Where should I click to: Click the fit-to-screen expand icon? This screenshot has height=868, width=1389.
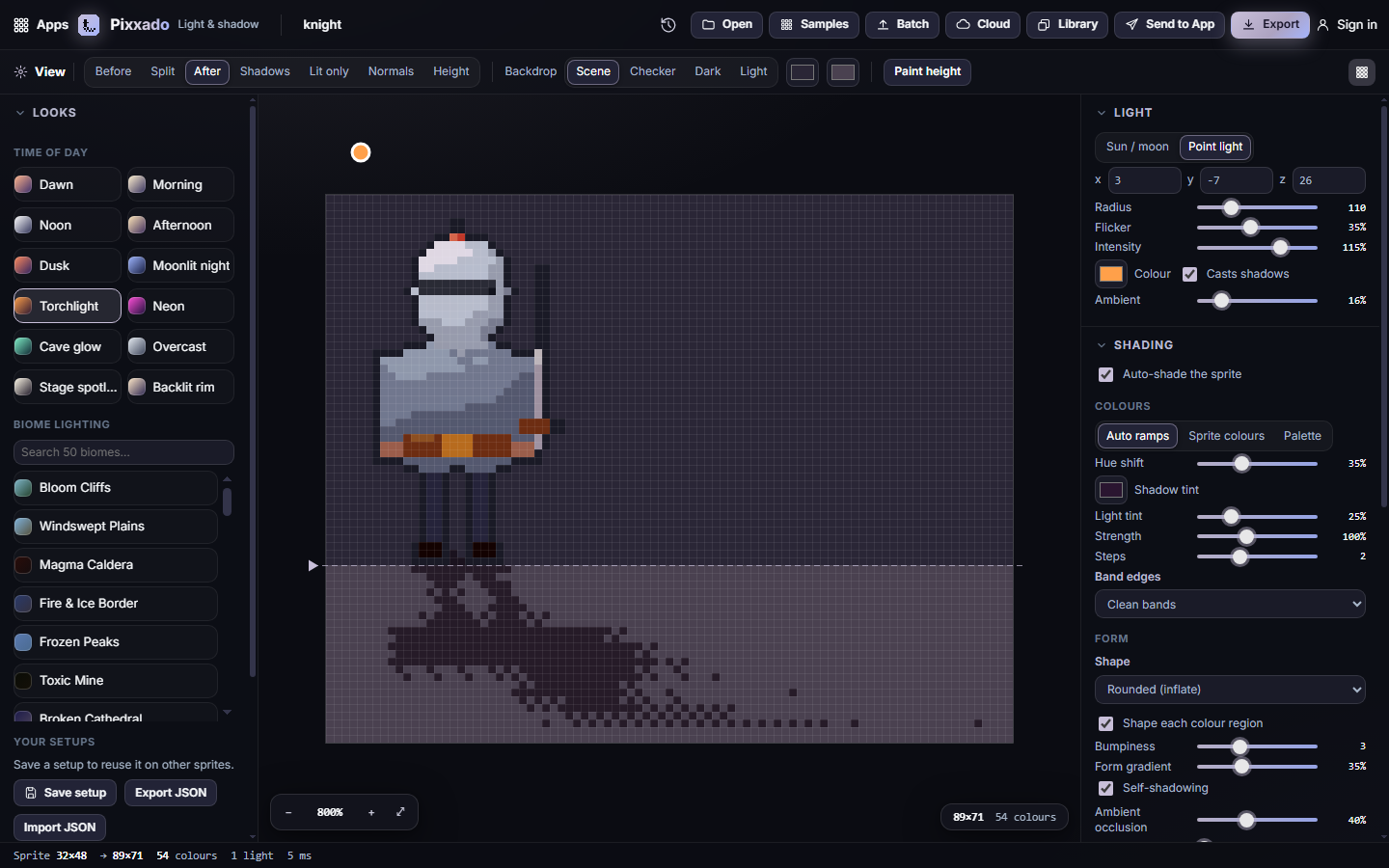[x=400, y=812]
